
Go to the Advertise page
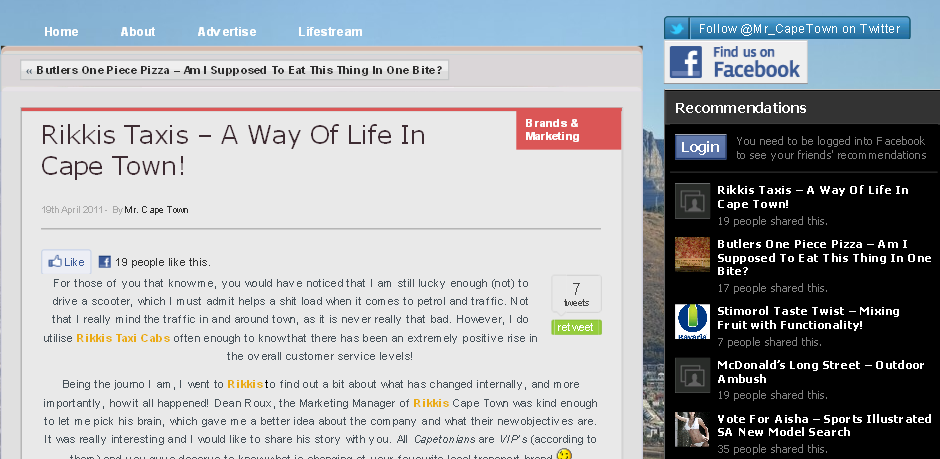click(227, 32)
